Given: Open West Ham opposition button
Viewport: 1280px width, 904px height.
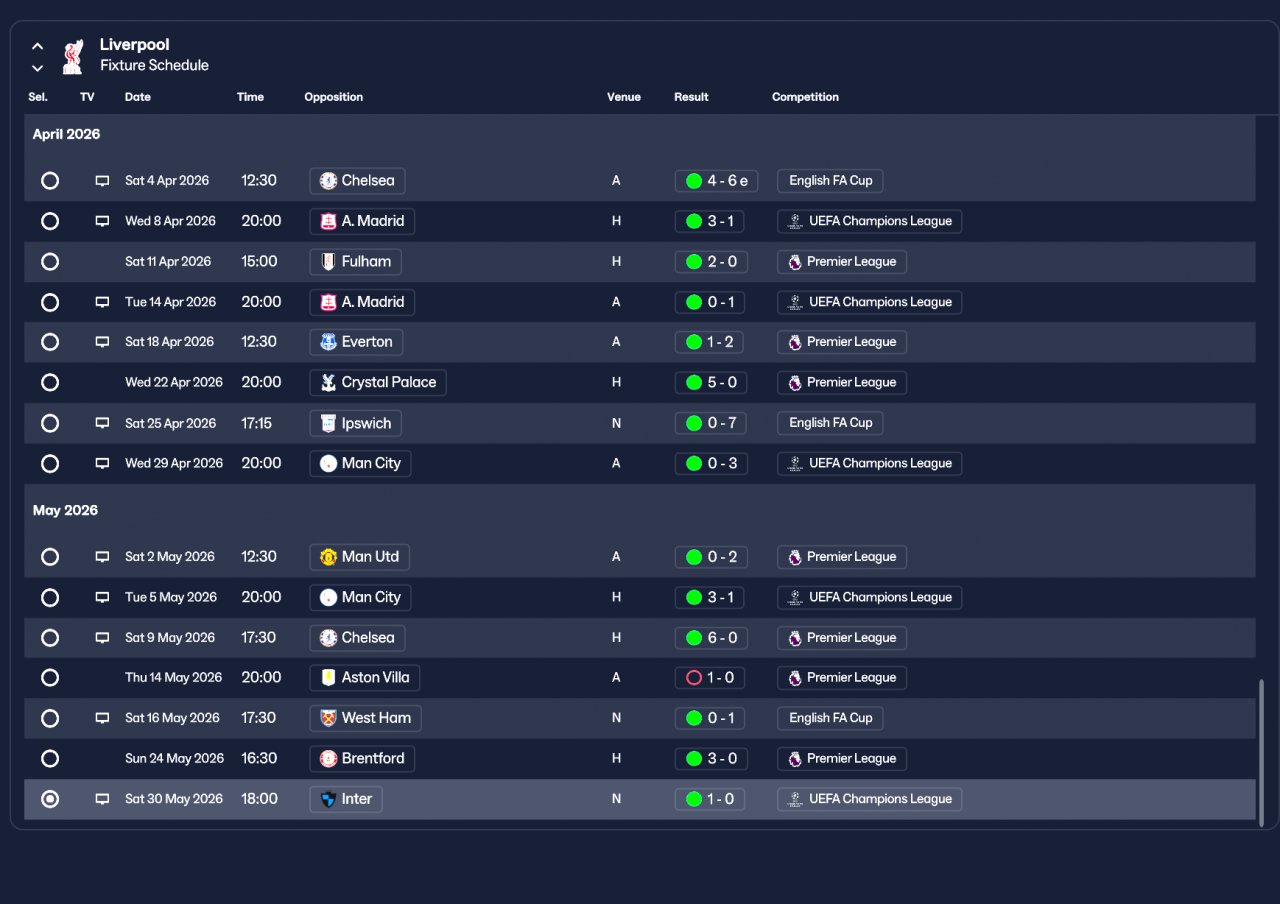Looking at the screenshot, I should pos(366,718).
